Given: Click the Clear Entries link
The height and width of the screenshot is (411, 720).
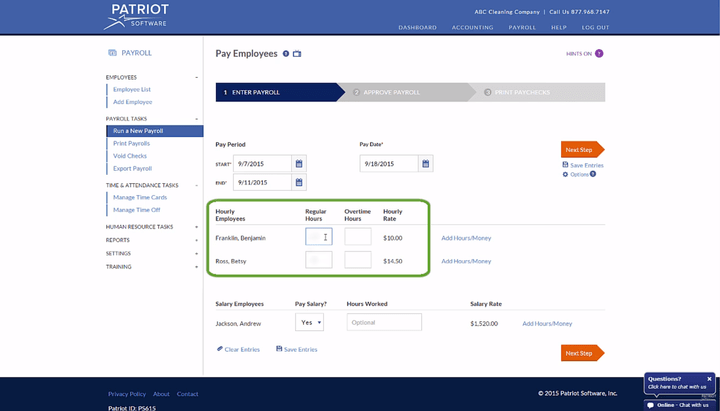Looking at the screenshot, I should (x=241, y=349).
